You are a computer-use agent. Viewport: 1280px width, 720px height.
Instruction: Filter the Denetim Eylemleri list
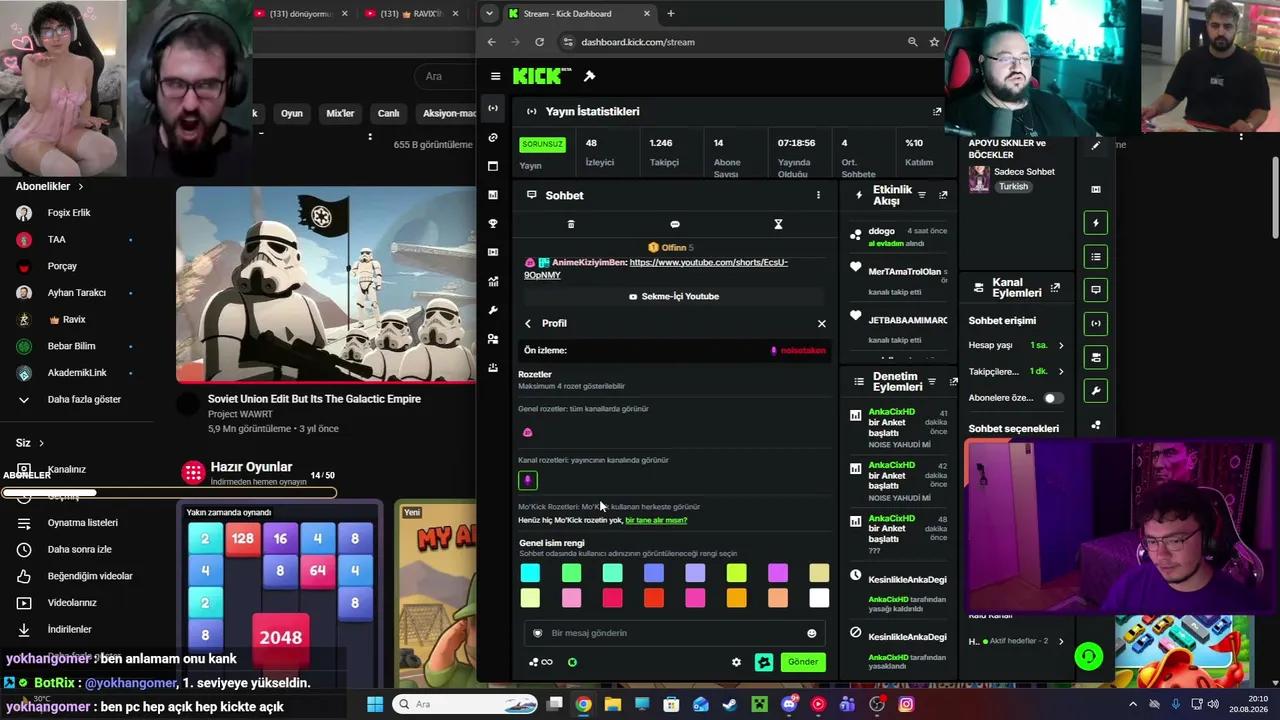pos(932,382)
